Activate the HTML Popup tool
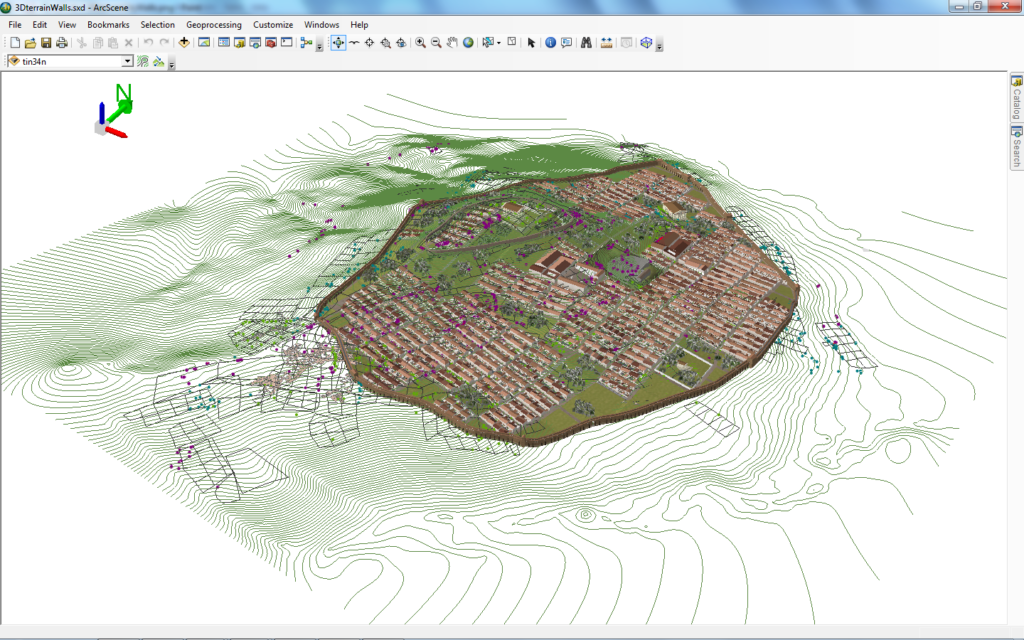 566,43
